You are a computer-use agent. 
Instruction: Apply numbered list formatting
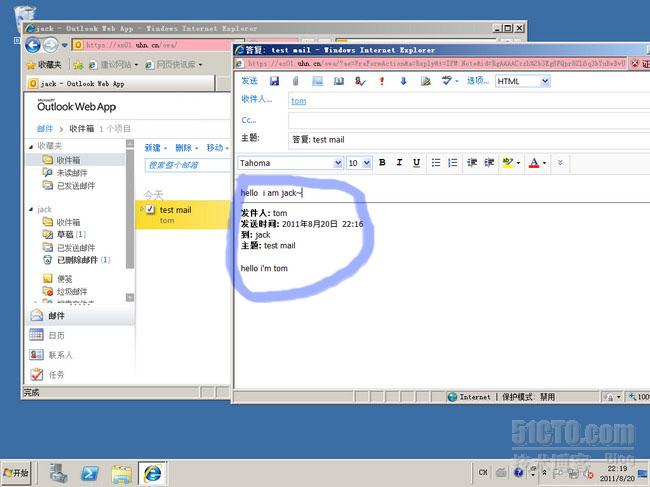click(453, 162)
